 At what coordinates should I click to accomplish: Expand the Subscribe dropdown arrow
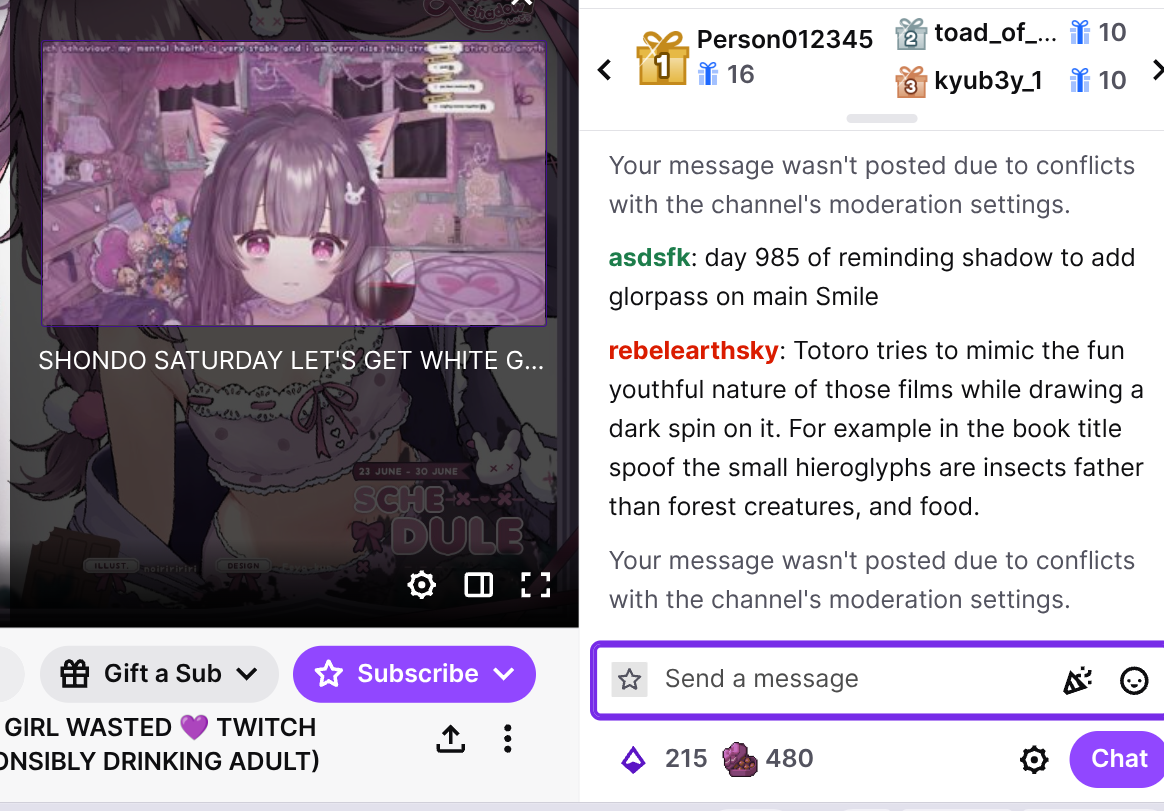tap(504, 674)
